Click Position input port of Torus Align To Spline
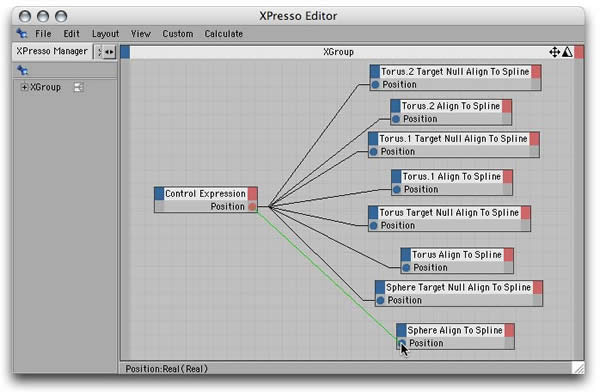Image resolution: width=600 pixels, height=392 pixels. coord(406,268)
